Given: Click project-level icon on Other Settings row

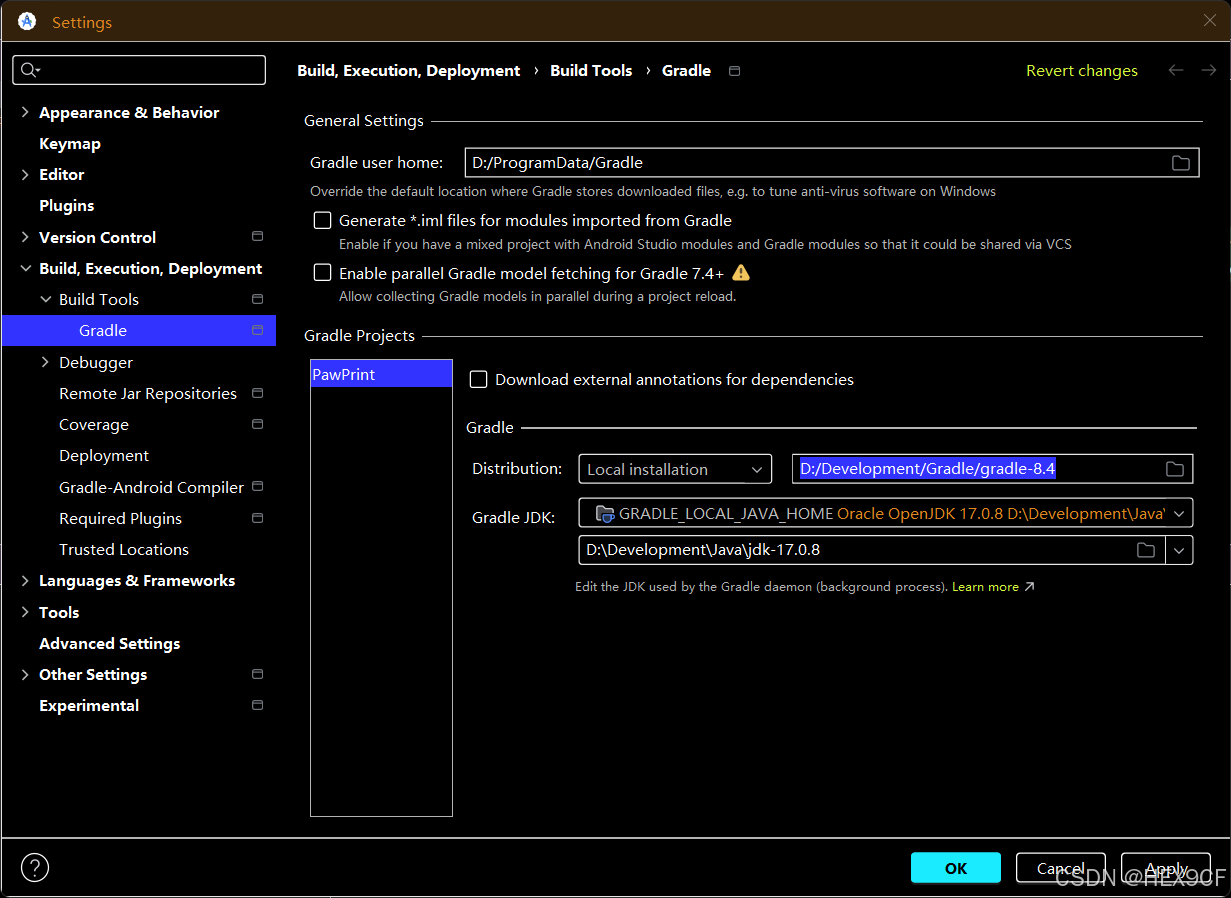Looking at the screenshot, I should click(x=257, y=674).
